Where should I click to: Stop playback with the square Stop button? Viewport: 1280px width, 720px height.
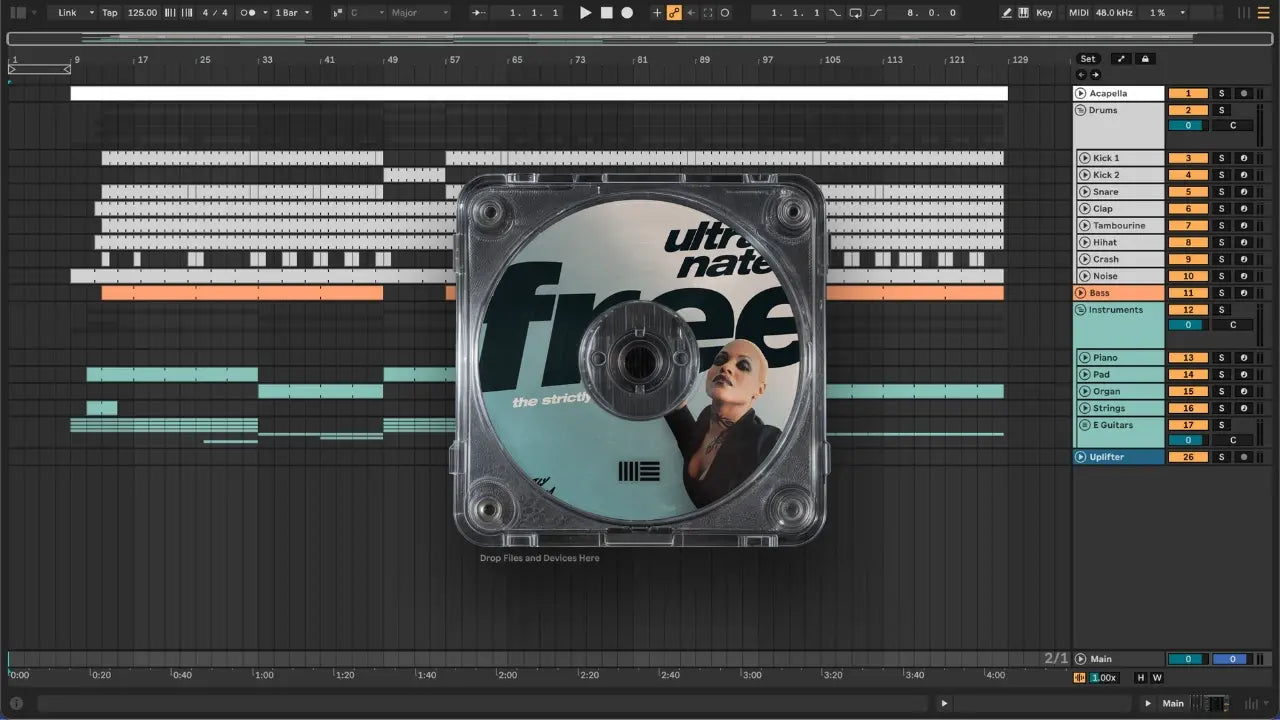click(606, 13)
